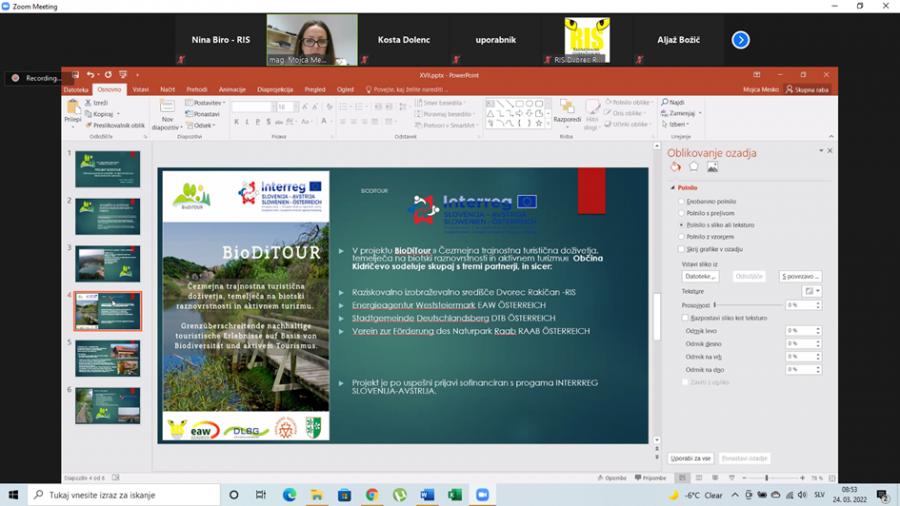Select Polnilo z vzorcem radio button

[681, 236]
